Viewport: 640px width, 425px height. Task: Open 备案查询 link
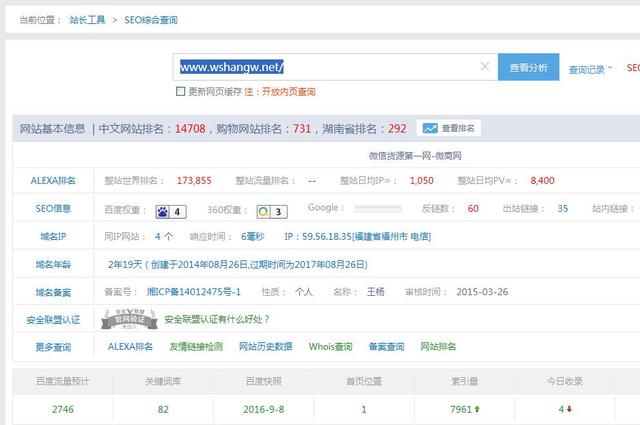386,347
